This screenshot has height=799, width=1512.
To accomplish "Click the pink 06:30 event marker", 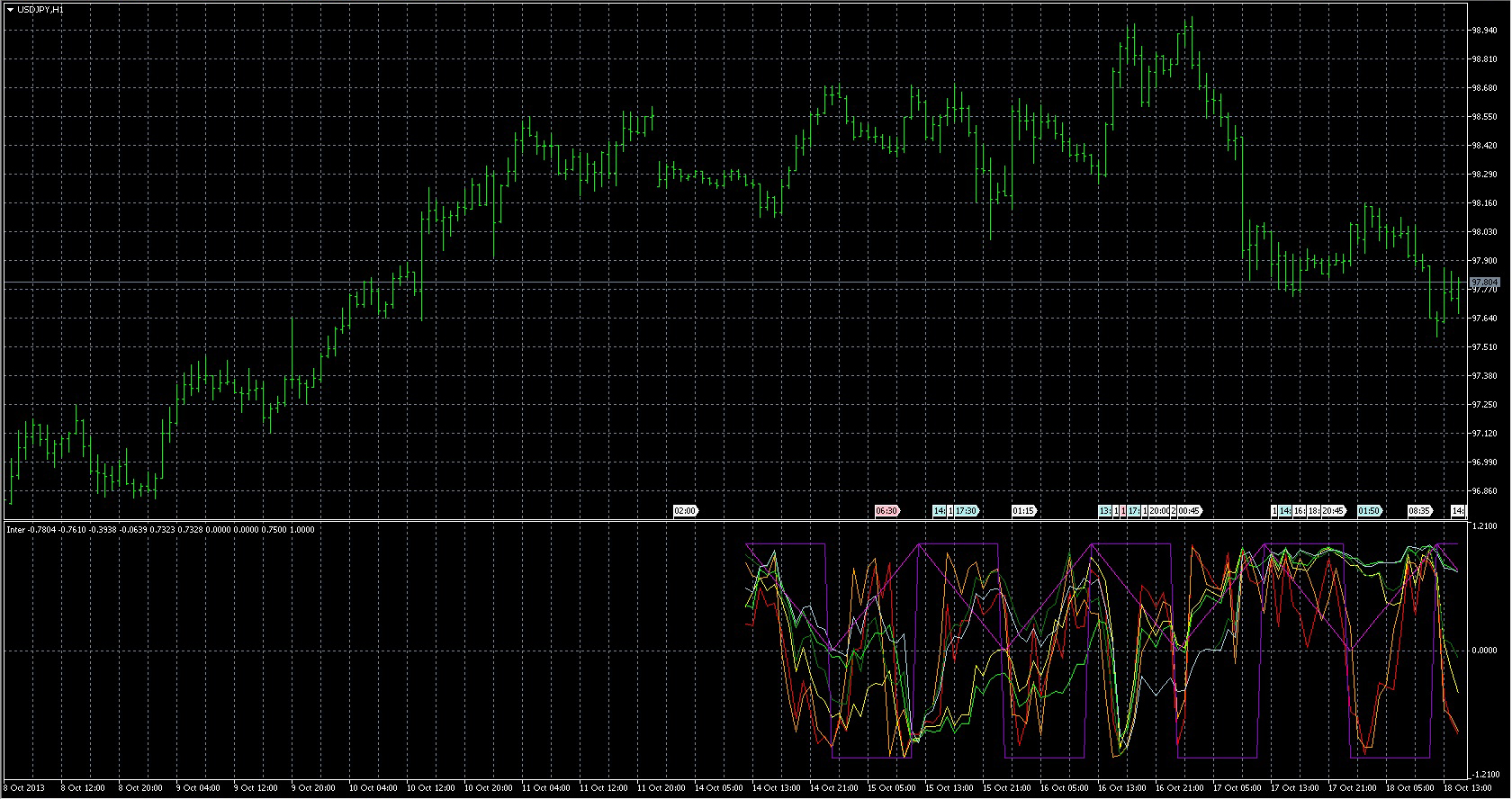I will click(886, 511).
